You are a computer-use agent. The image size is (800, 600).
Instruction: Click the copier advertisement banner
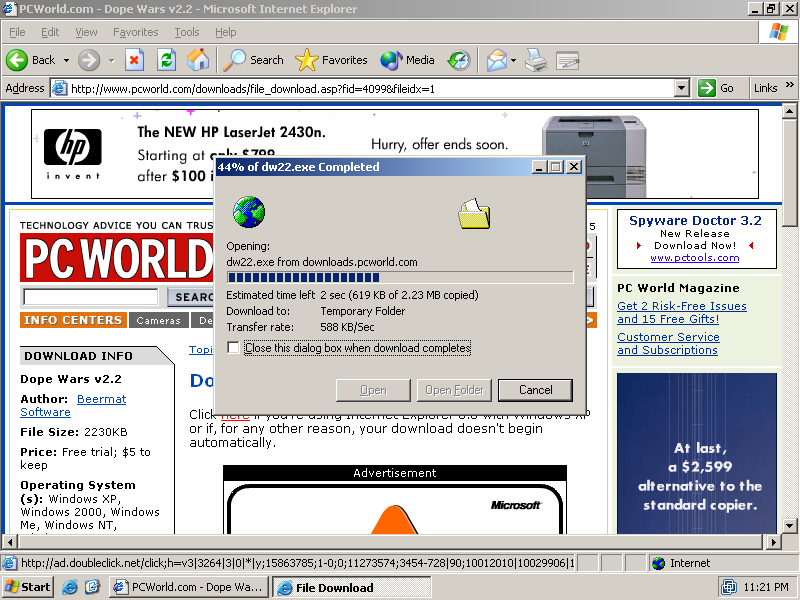pos(696,453)
